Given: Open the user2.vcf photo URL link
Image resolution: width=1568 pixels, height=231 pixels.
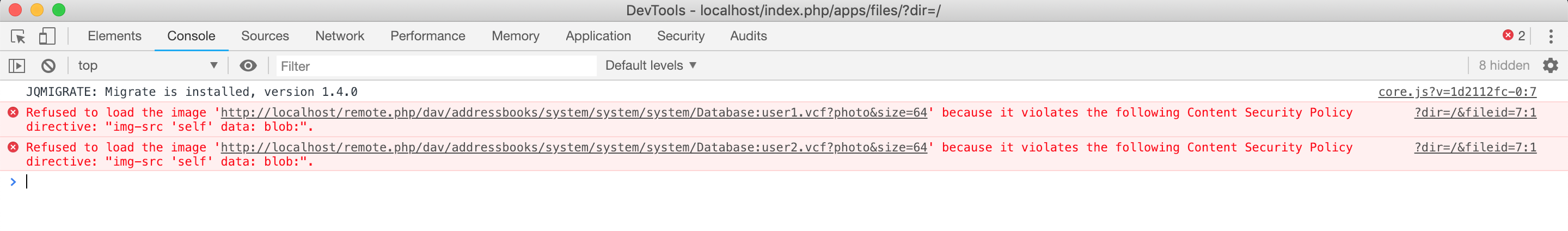Looking at the screenshot, I should pyautogui.click(x=573, y=148).
